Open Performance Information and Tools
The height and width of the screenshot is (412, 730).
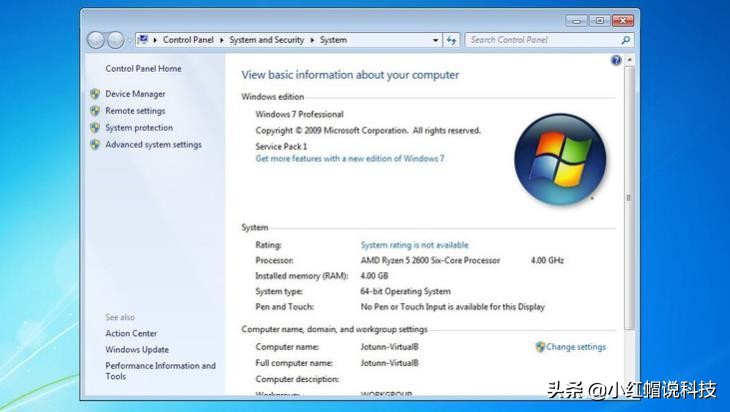click(160, 371)
